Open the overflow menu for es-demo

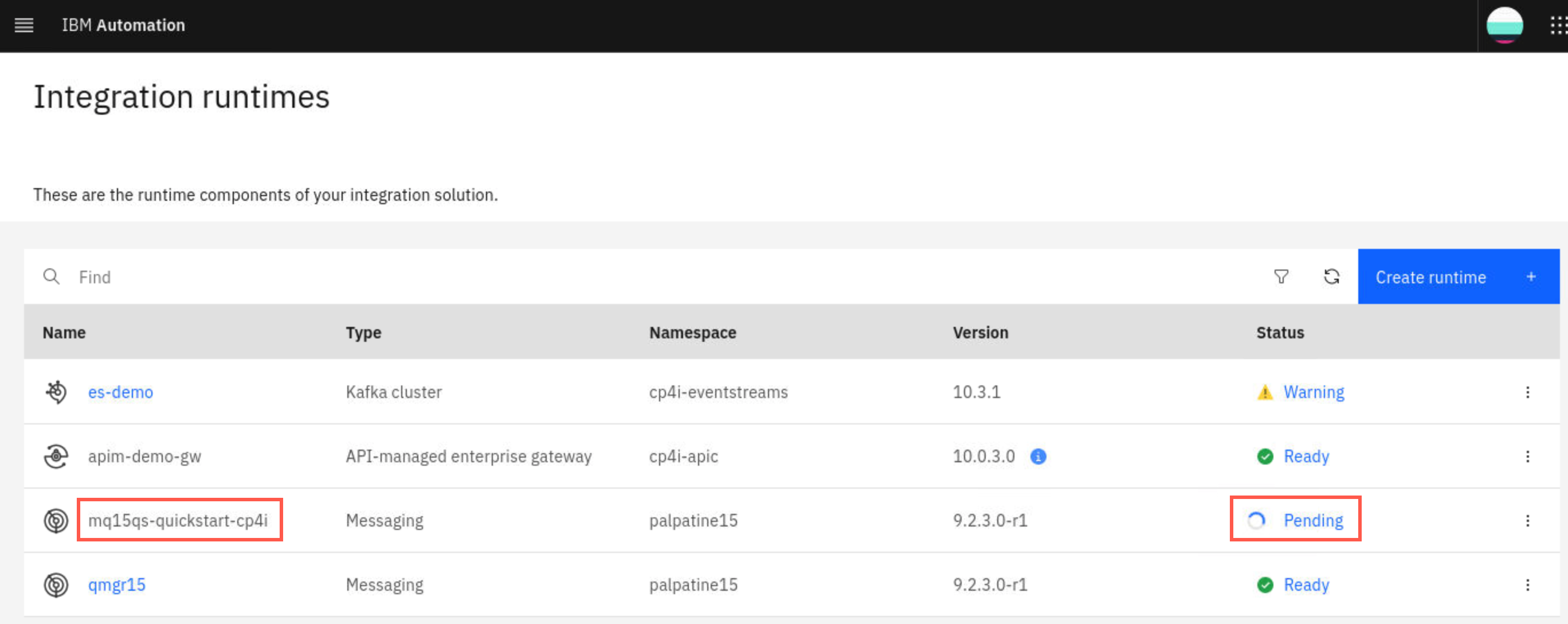pyautogui.click(x=1527, y=392)
